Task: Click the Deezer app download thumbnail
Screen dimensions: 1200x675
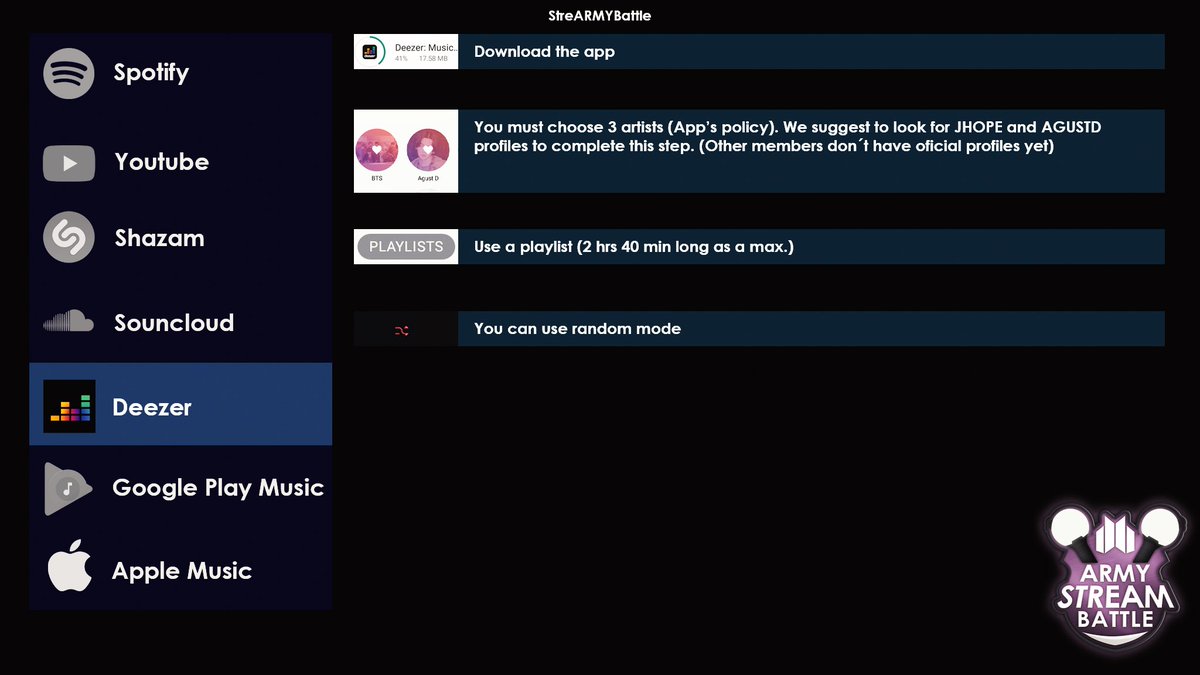Action: point(406,52)
